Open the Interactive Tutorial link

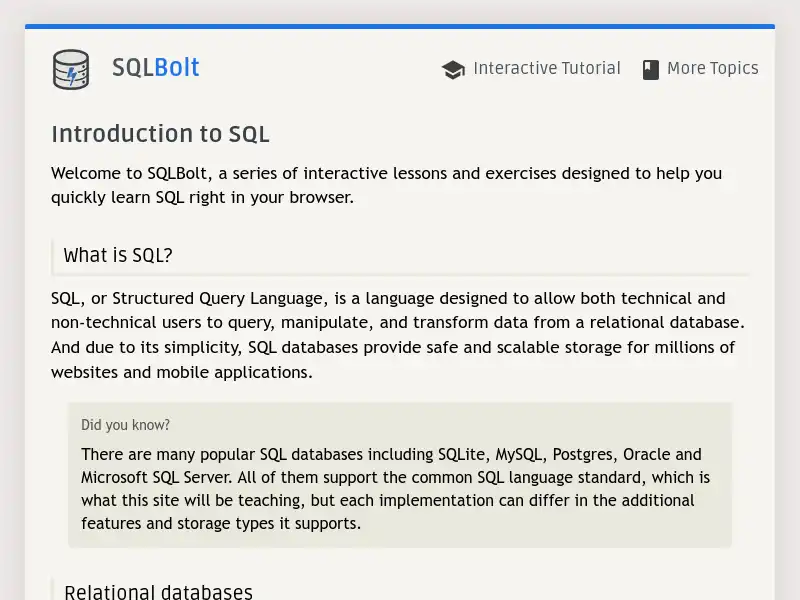547,69
